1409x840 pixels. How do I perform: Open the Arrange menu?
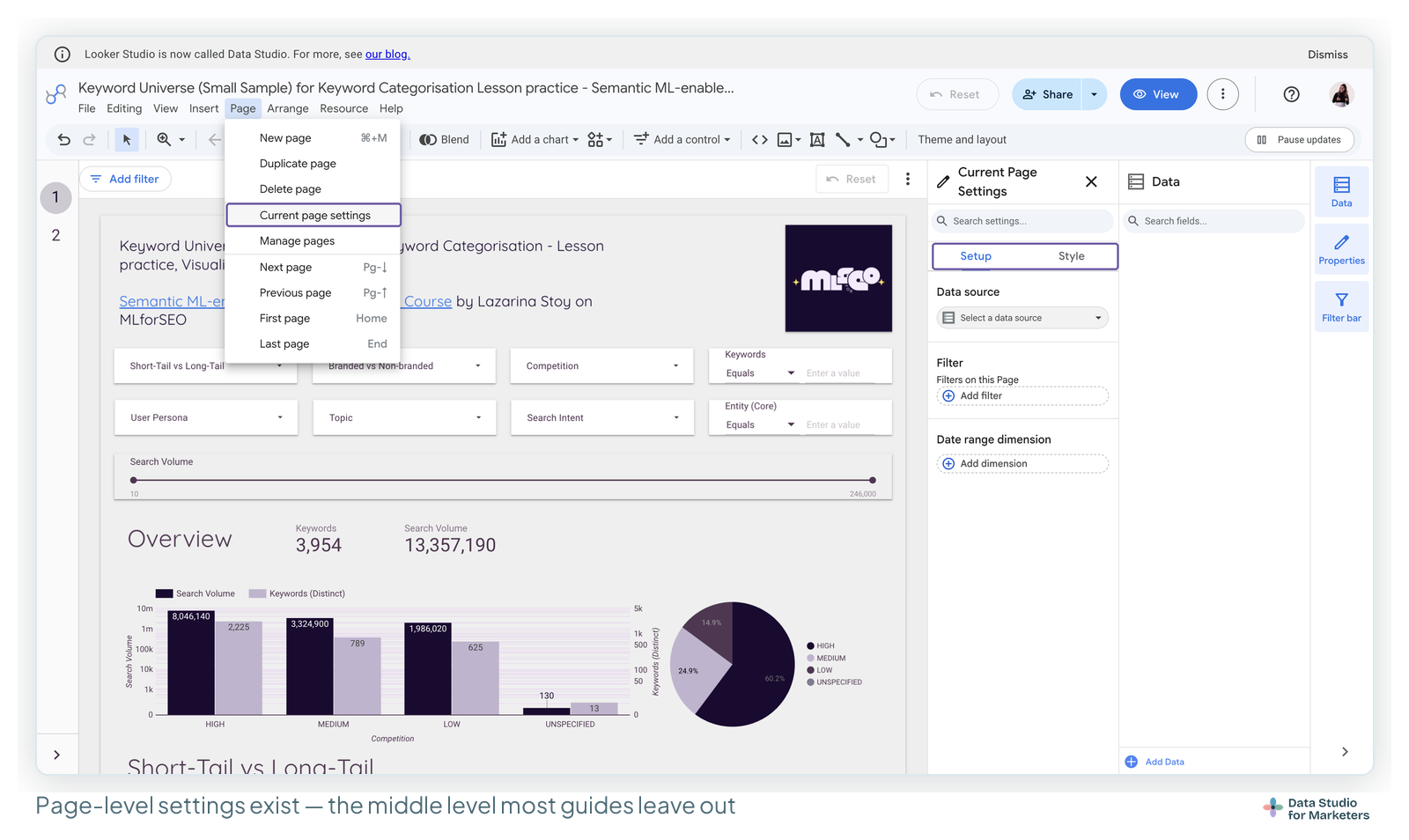coord(288,108)
